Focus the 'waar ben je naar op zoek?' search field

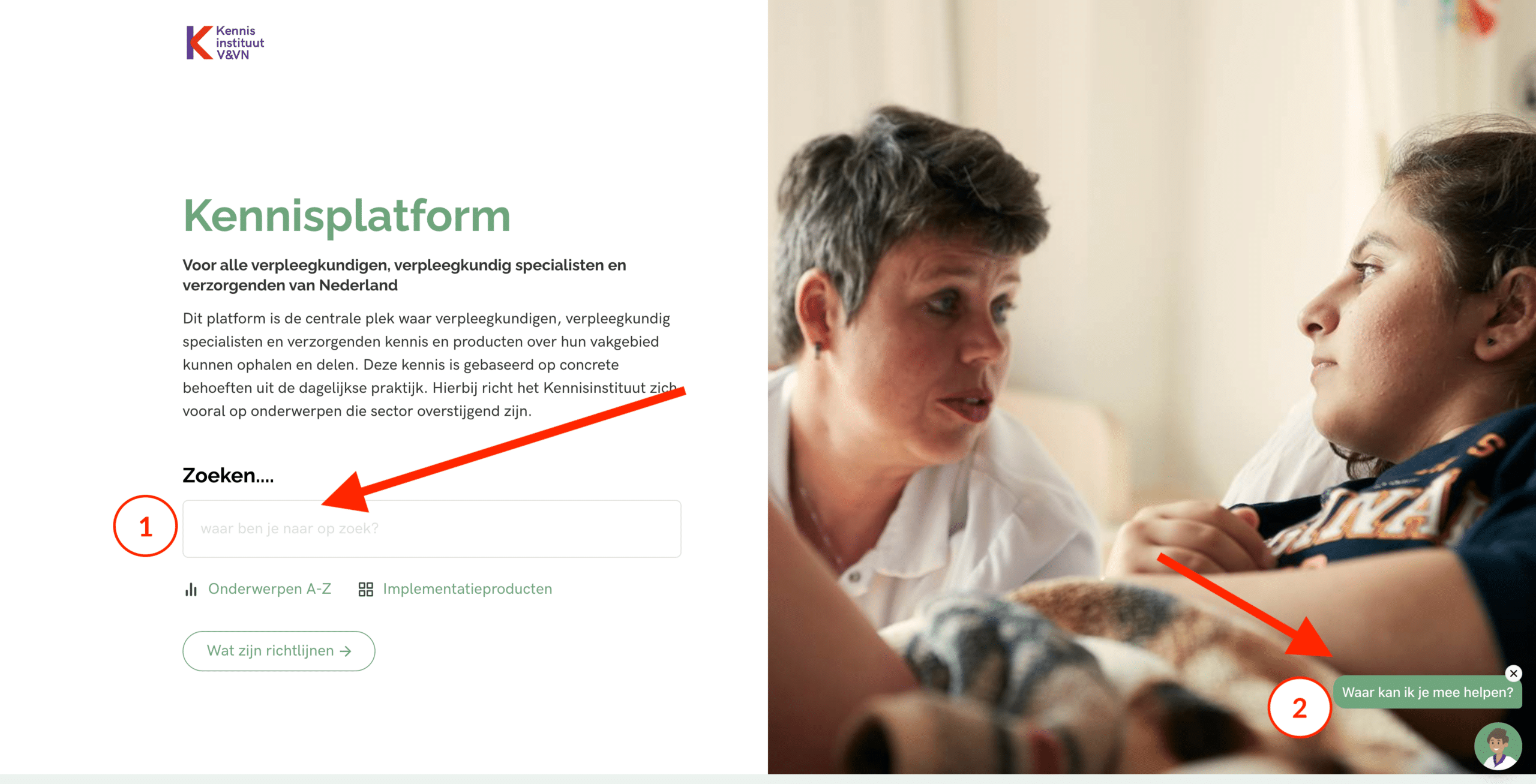432,529
